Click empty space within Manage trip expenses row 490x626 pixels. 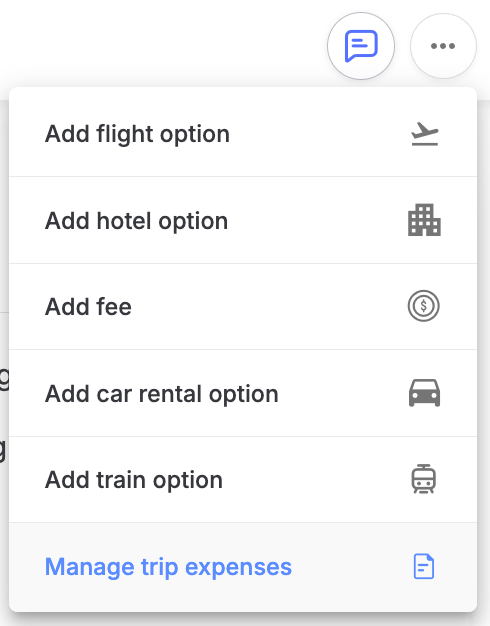351,567
